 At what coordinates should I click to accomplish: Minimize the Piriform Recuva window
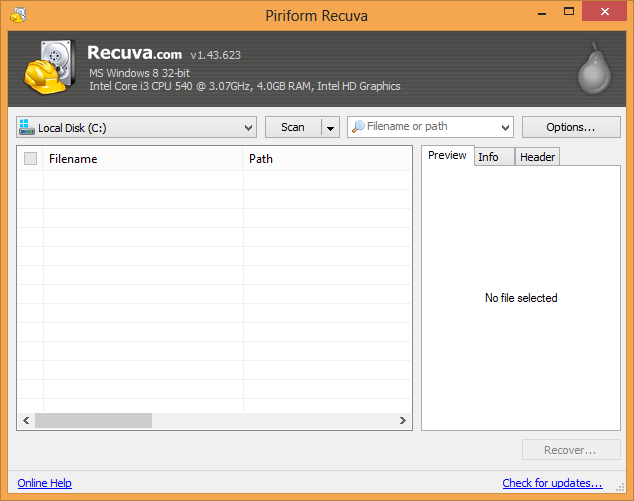[x=542, y=13]
